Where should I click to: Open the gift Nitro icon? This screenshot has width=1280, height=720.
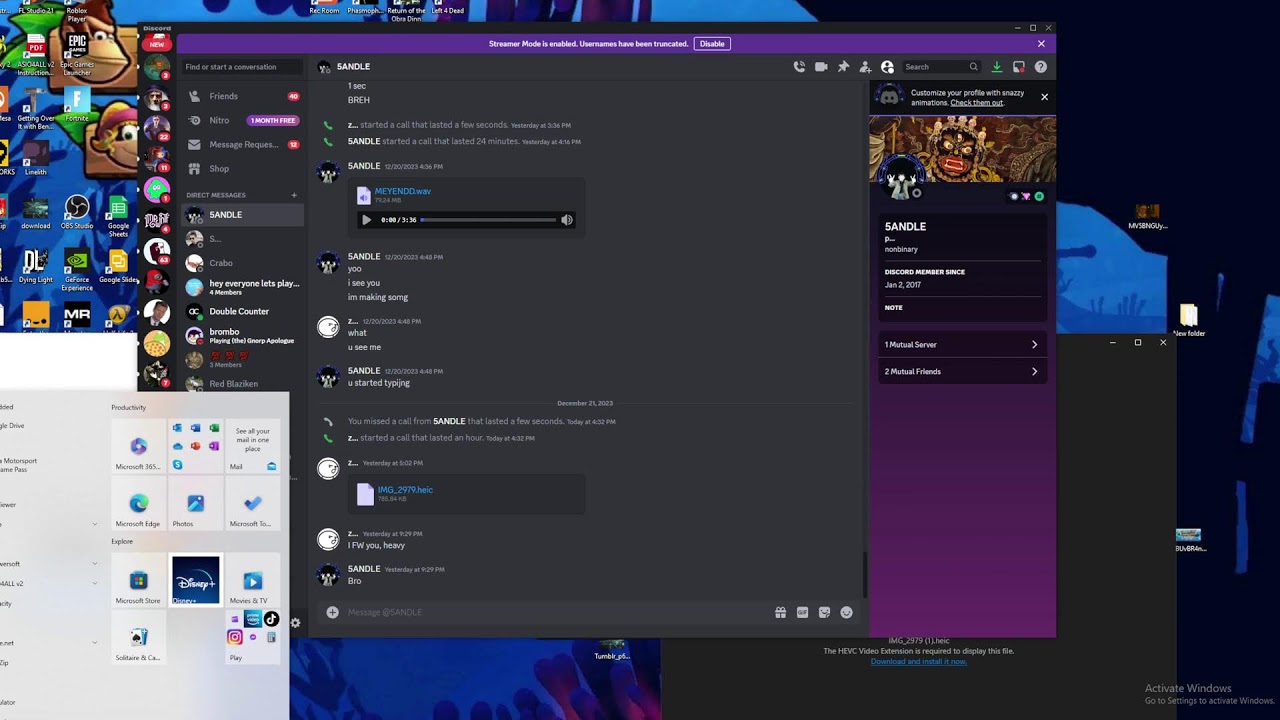780,612
